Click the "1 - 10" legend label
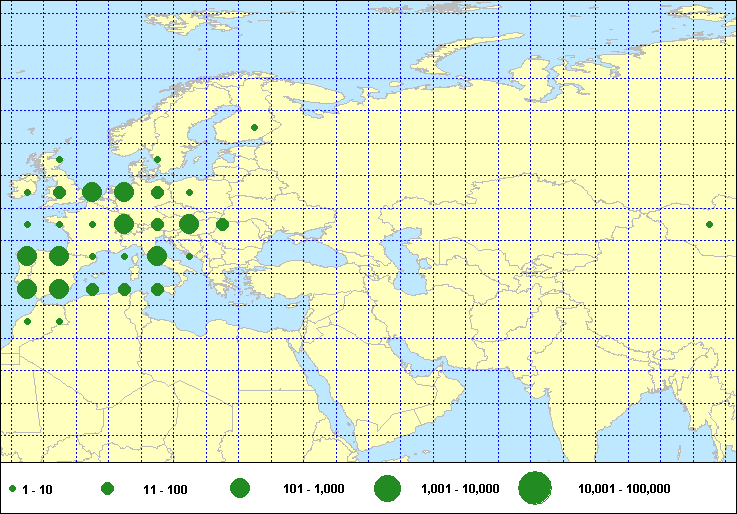 38,489
